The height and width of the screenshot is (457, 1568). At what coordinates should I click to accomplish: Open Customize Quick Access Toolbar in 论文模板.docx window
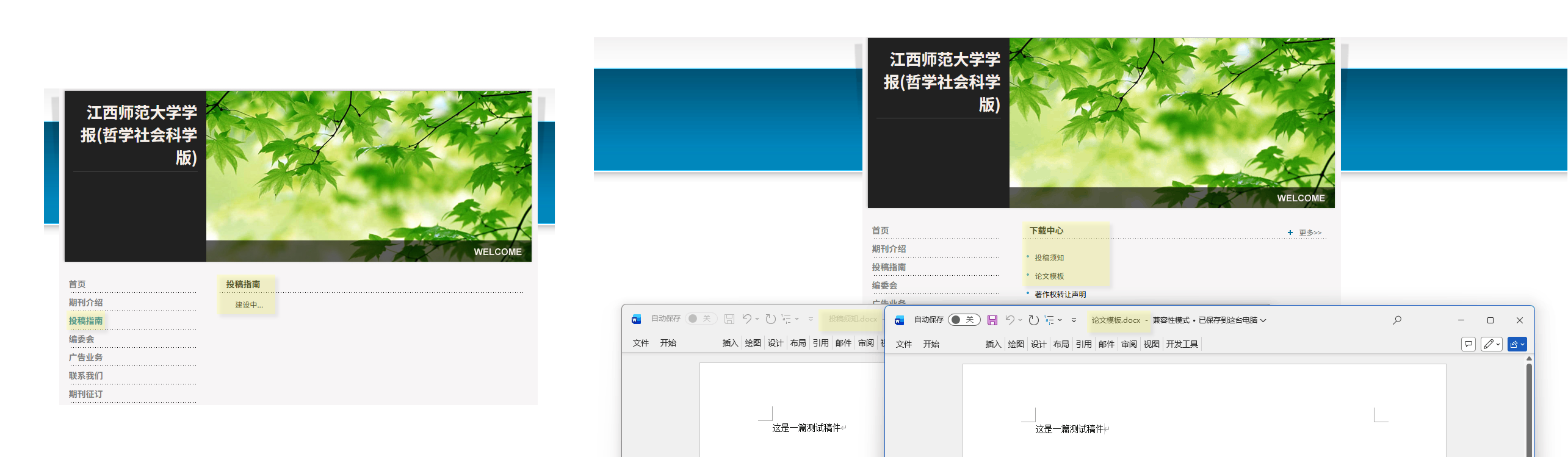coord(1074,320)
